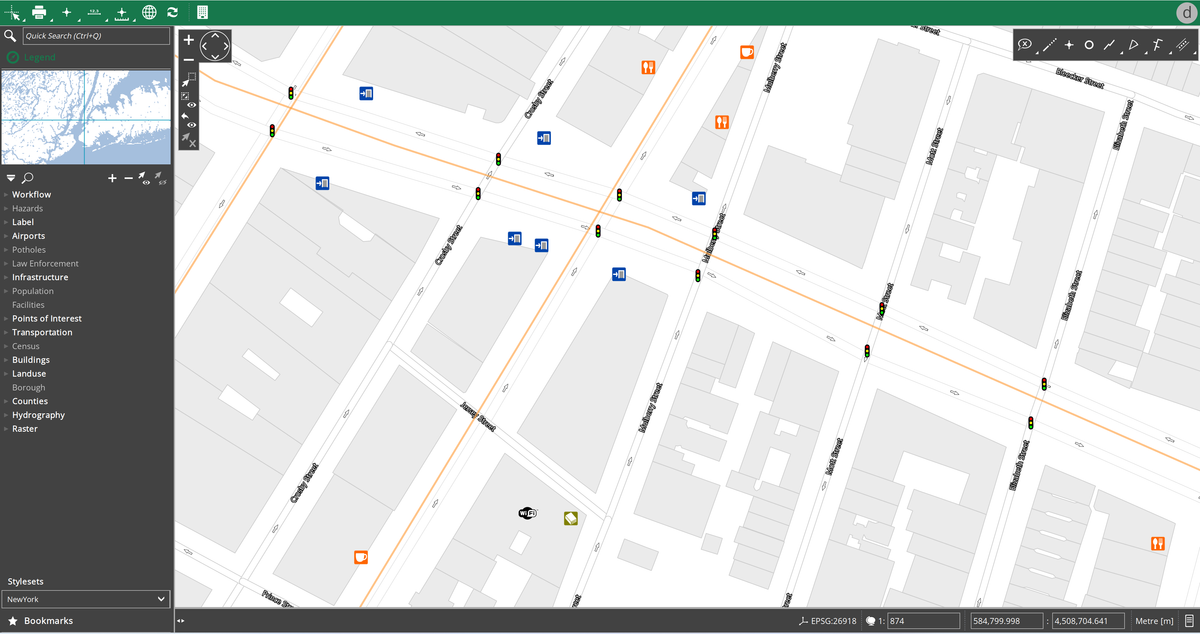Toggle the eye icon in the map navigation bar
Viewport: 1200px width, 634px height.
[190, 105]
